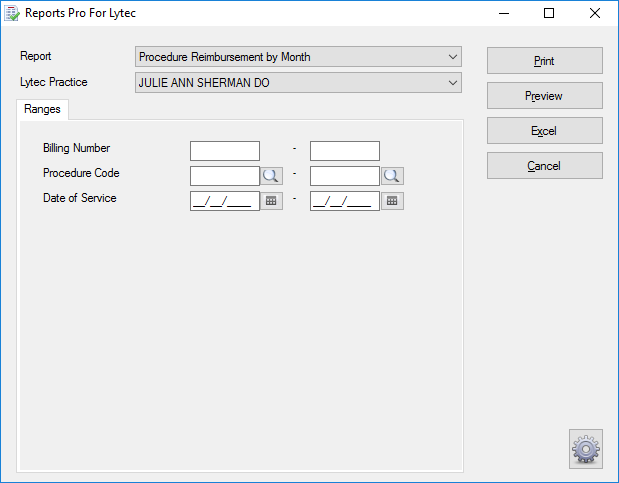This screenshot has width=619, height=483.
Task: Click the Report label
Action: 36,56
